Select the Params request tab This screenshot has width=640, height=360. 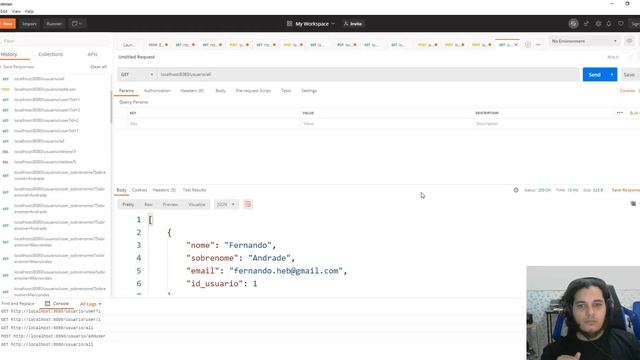tap(126, 91)
